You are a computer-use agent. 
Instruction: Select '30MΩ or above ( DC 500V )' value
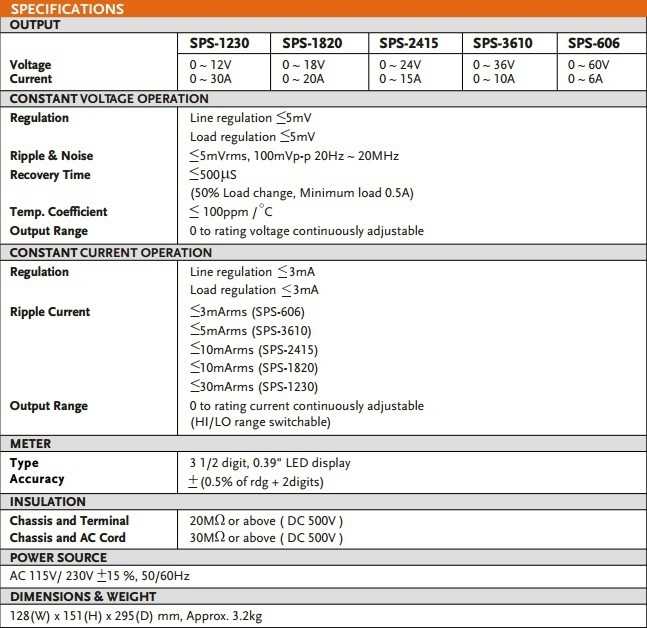pos(266,538)
